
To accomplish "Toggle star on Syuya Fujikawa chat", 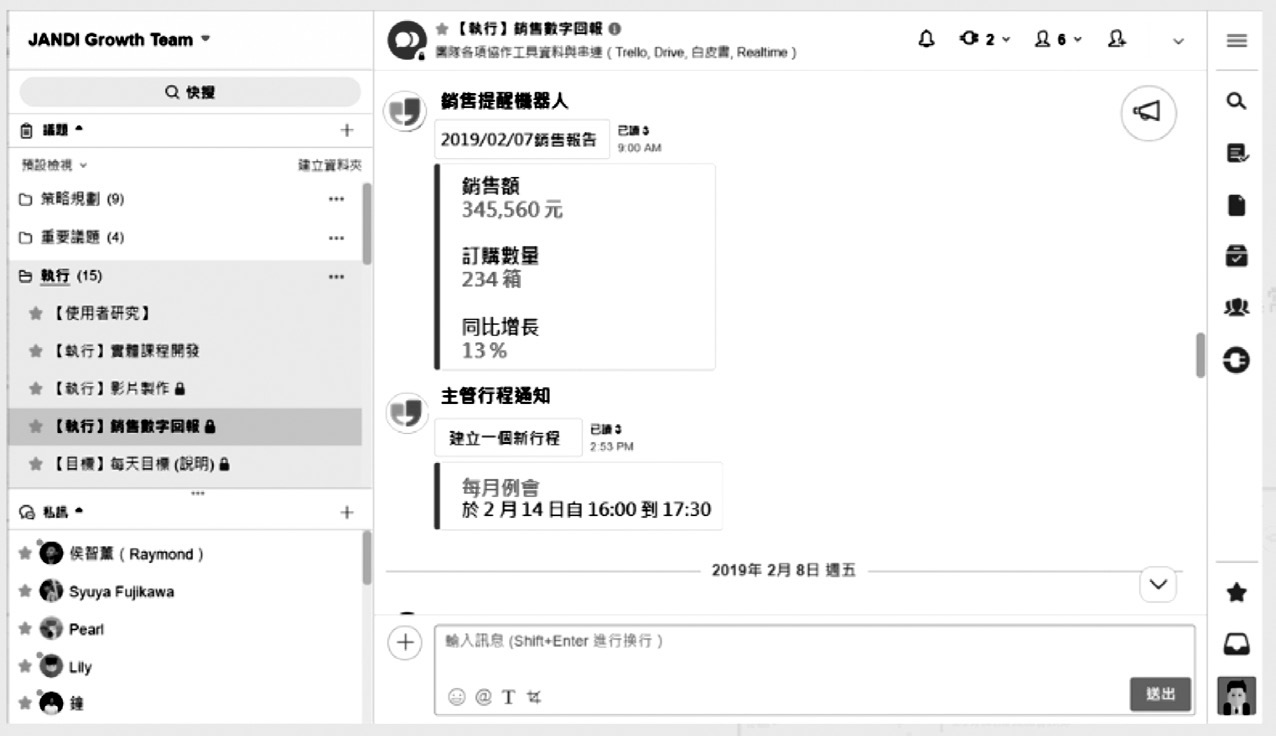I will 25,592.
